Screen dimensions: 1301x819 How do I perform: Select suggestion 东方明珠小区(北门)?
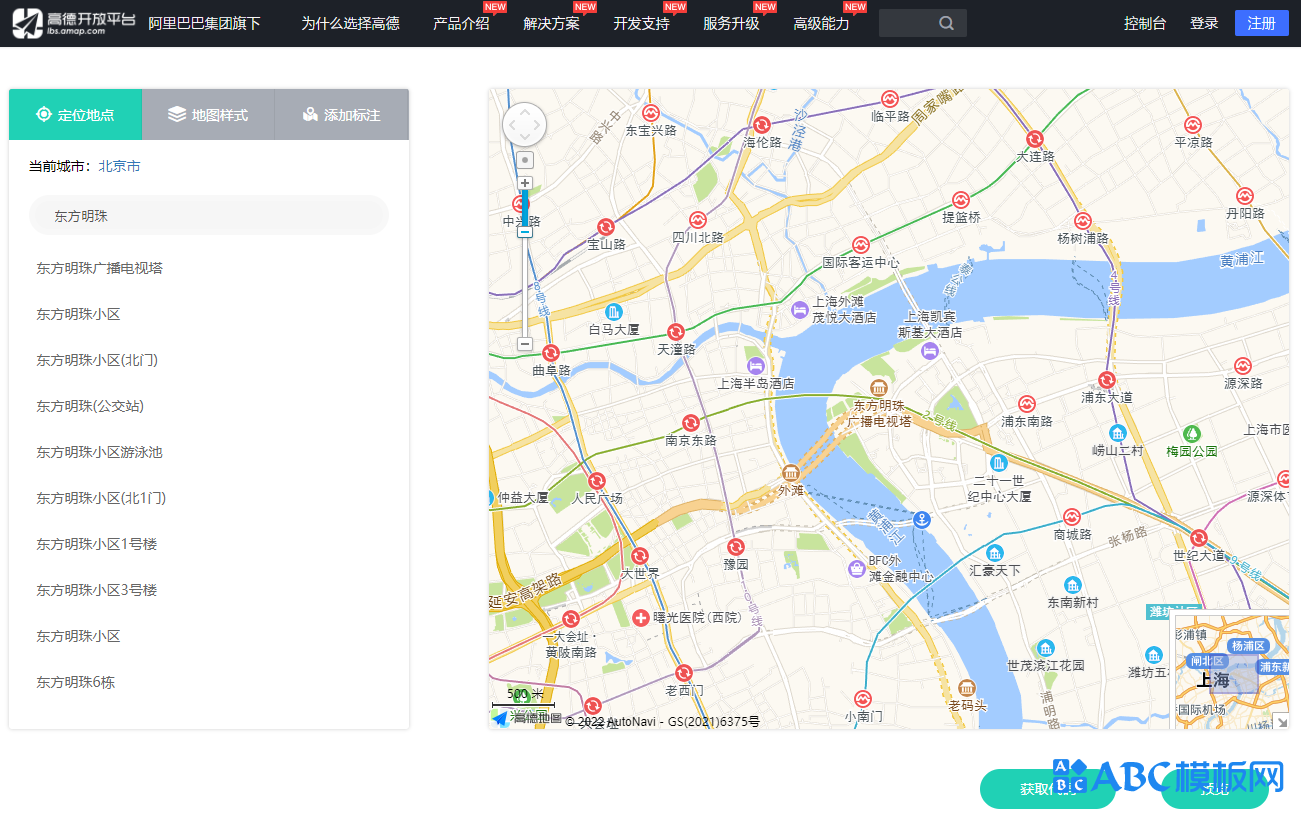(97, 360)
